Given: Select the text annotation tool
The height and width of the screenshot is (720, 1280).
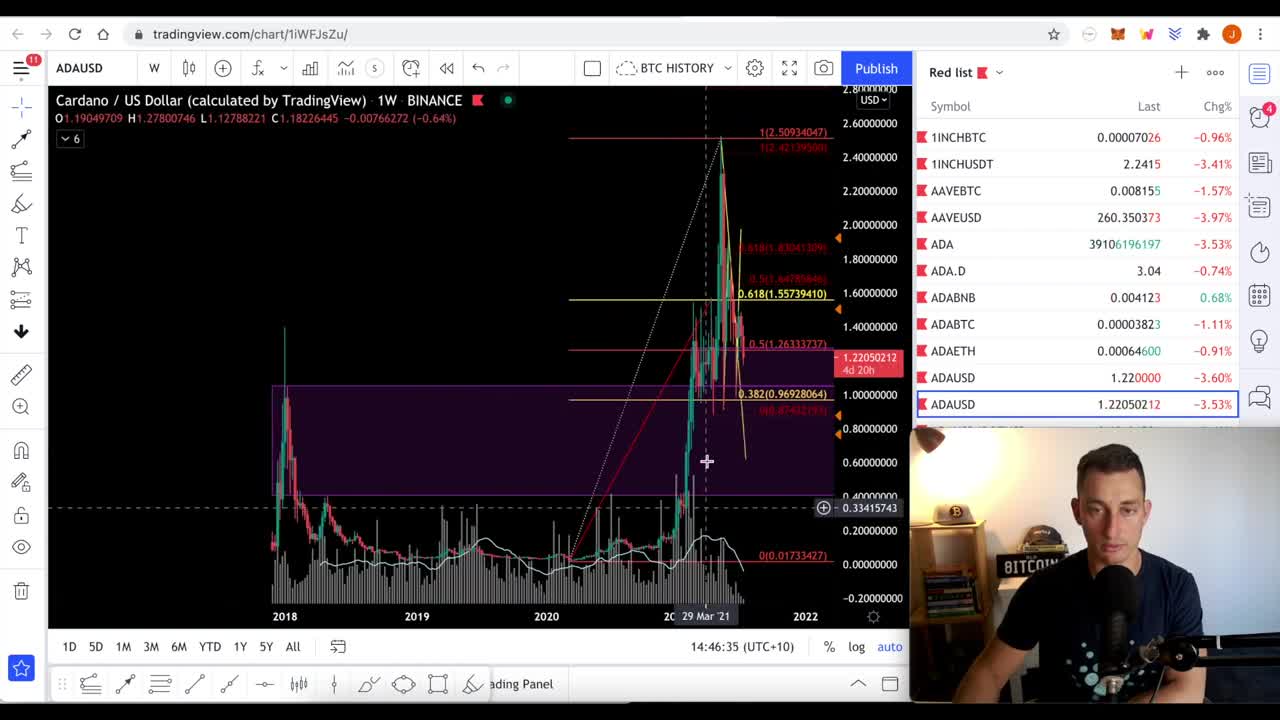Looking at the screenshot, I should click(21, 236).
